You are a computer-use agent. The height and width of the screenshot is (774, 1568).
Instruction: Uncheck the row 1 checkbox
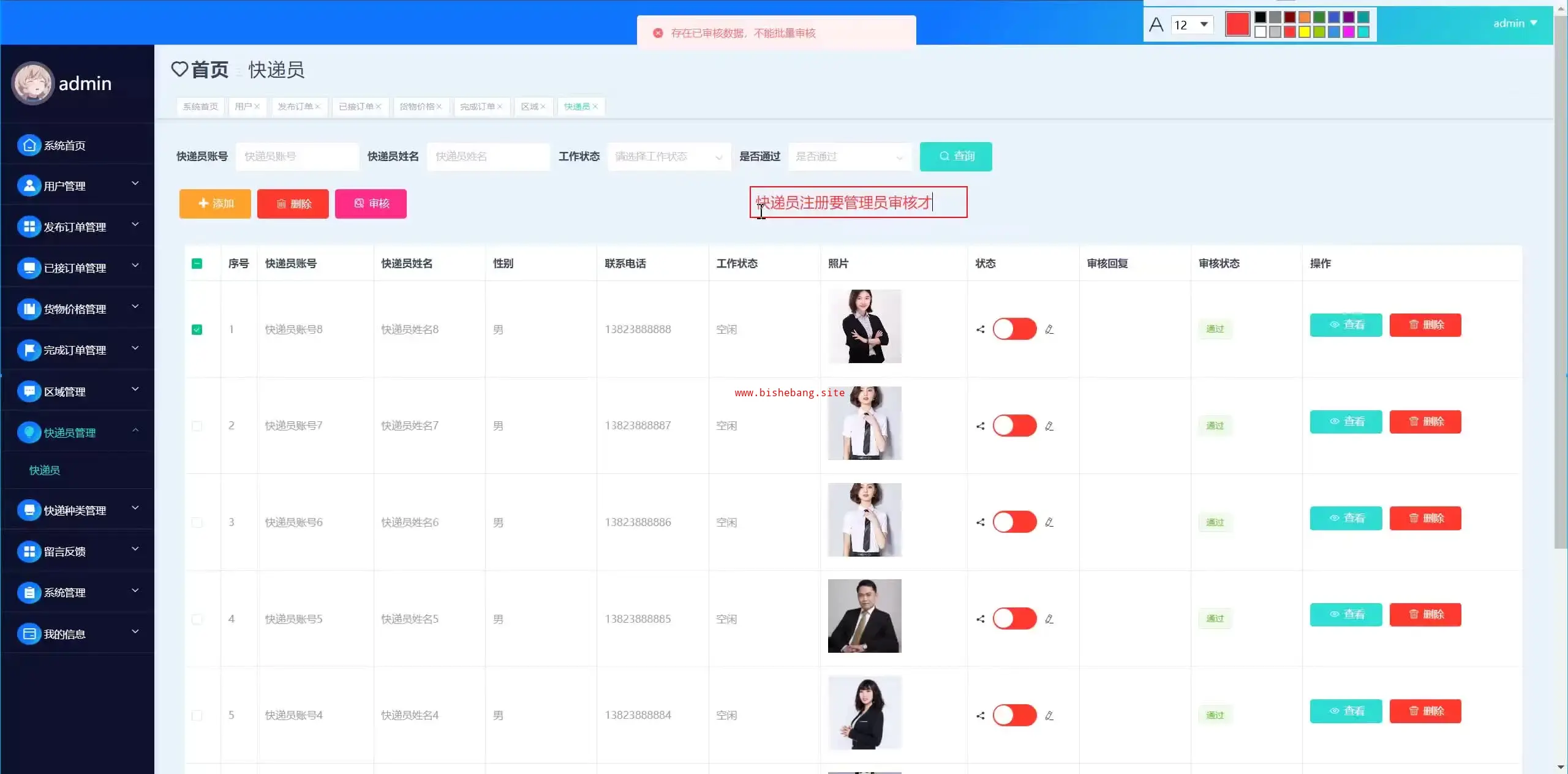pos(197,329)
